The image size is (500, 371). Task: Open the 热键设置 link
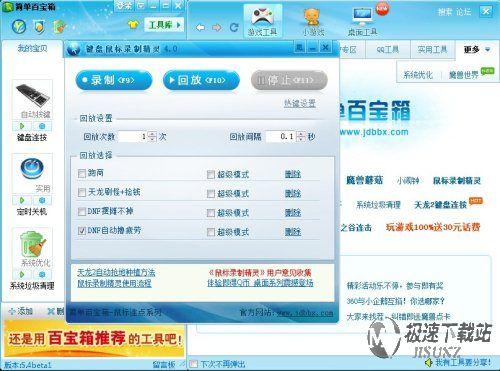click(x=300, y=104)
